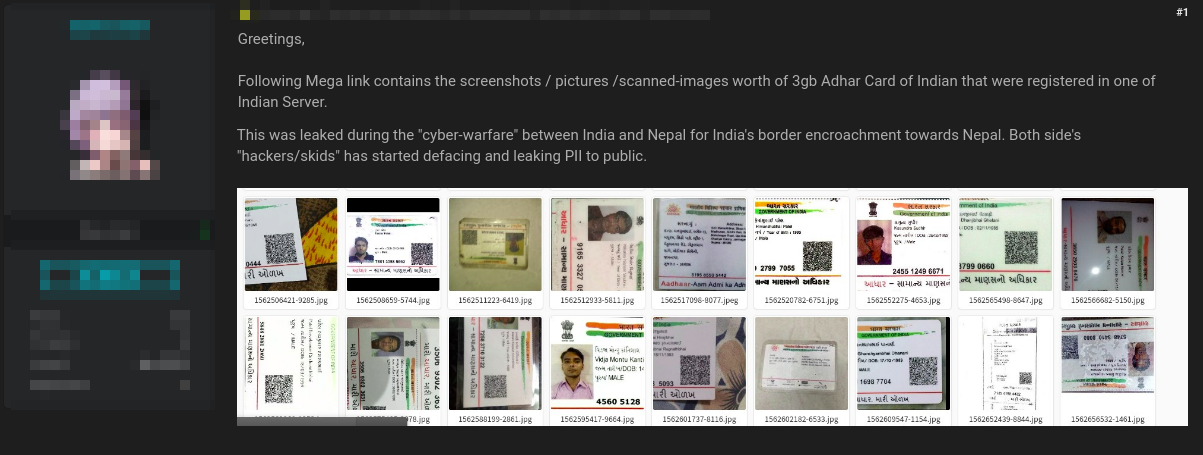
Task: Open thumbnail above 1562508659-5744.jpg
Action: point(393,244)
